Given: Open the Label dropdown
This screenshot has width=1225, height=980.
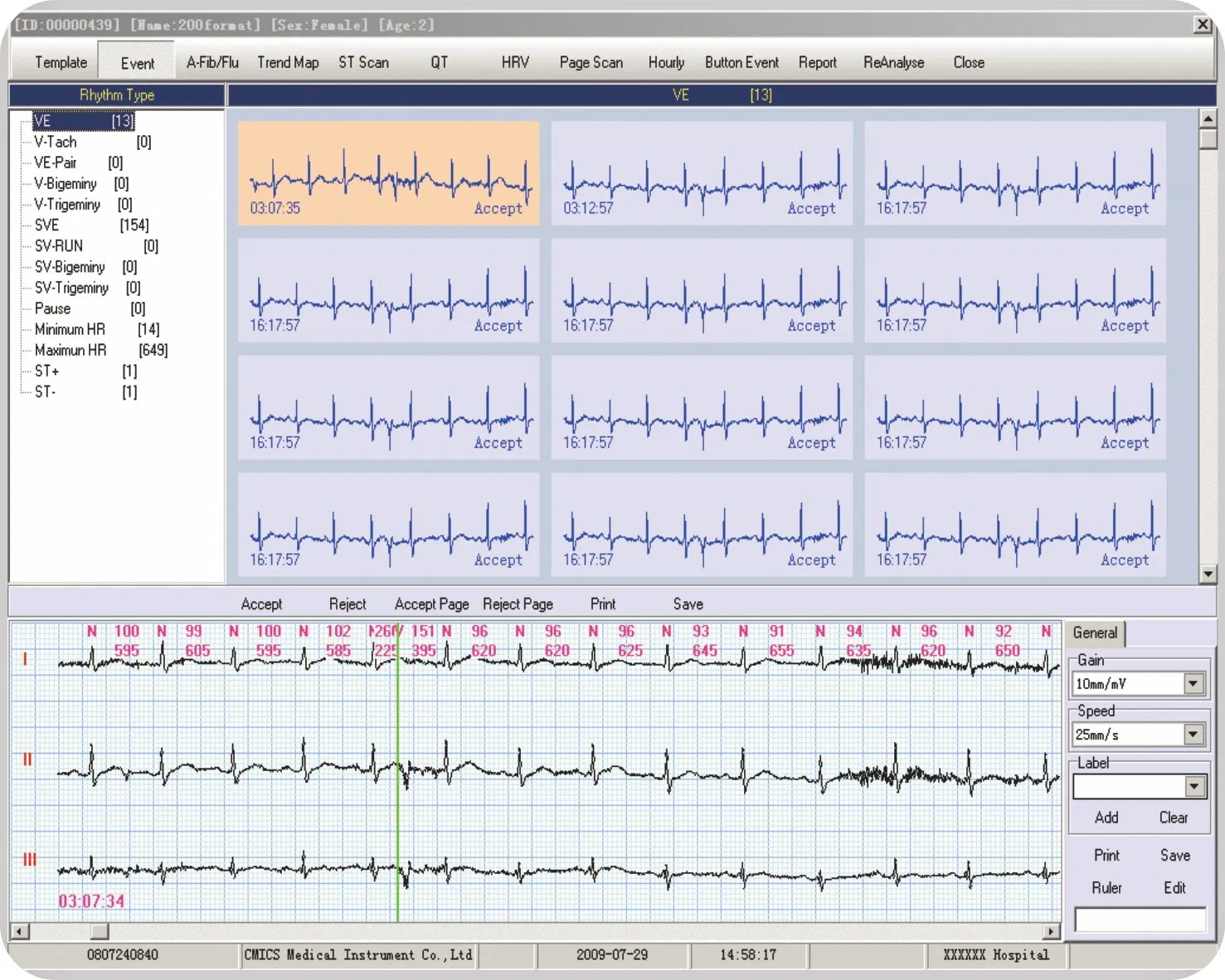Looking at the screenshot, I should point(1194,787).
